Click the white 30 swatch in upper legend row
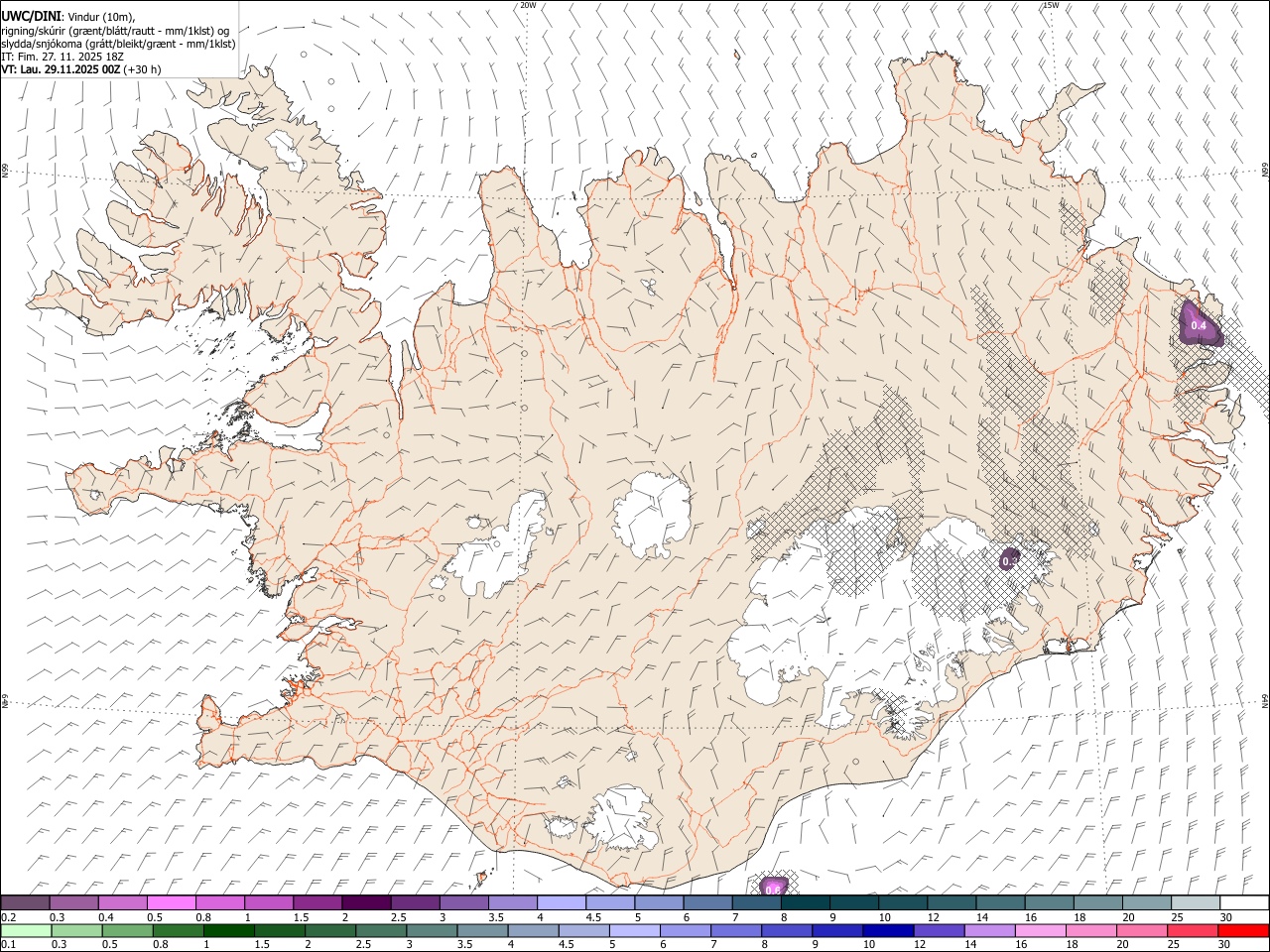The height and width of the screenshot is (952, 1270). (1245, 902)
